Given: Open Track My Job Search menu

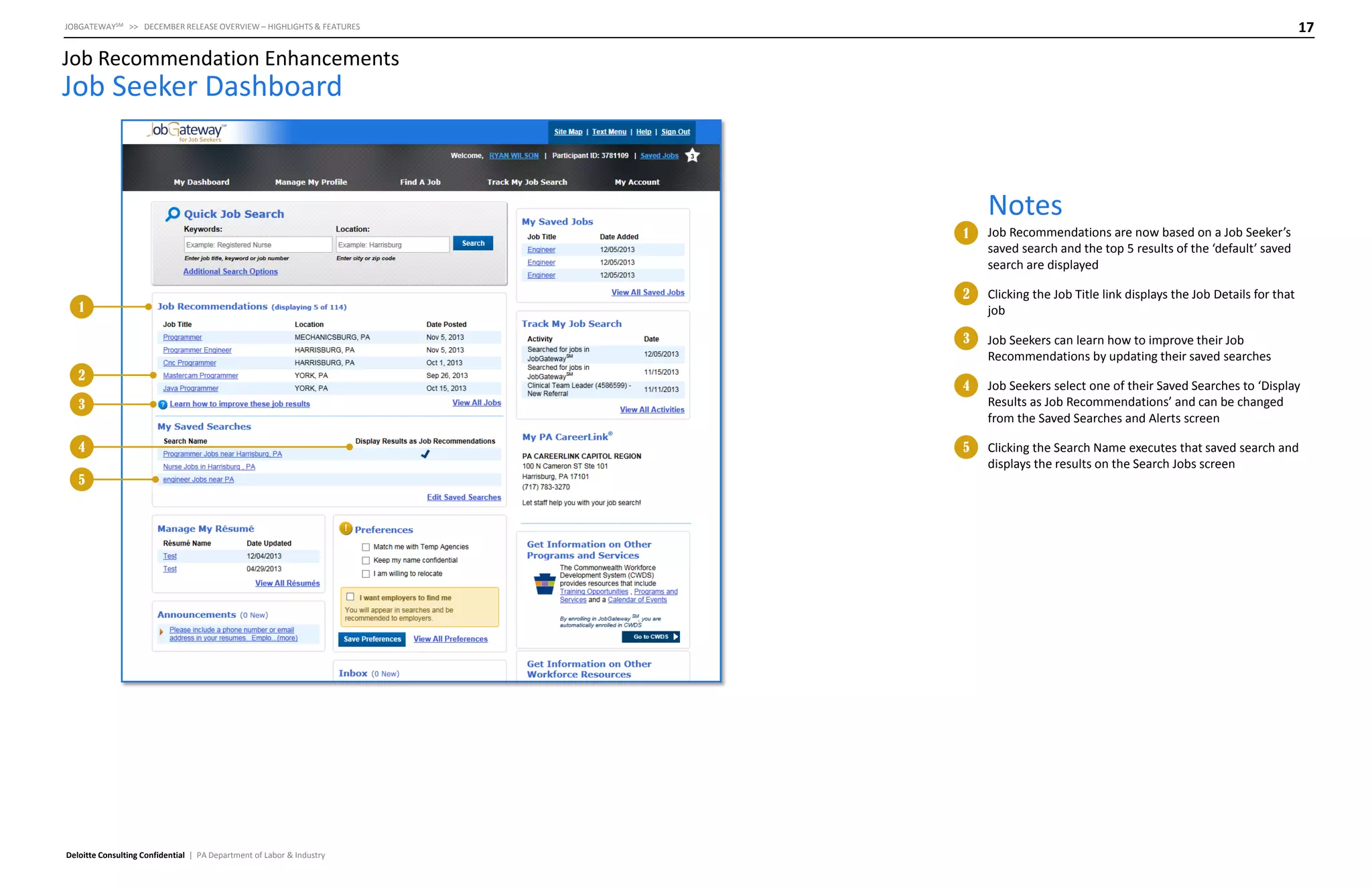Looking at the screenshot, I should pyautogui.click(x=527, y=182).
